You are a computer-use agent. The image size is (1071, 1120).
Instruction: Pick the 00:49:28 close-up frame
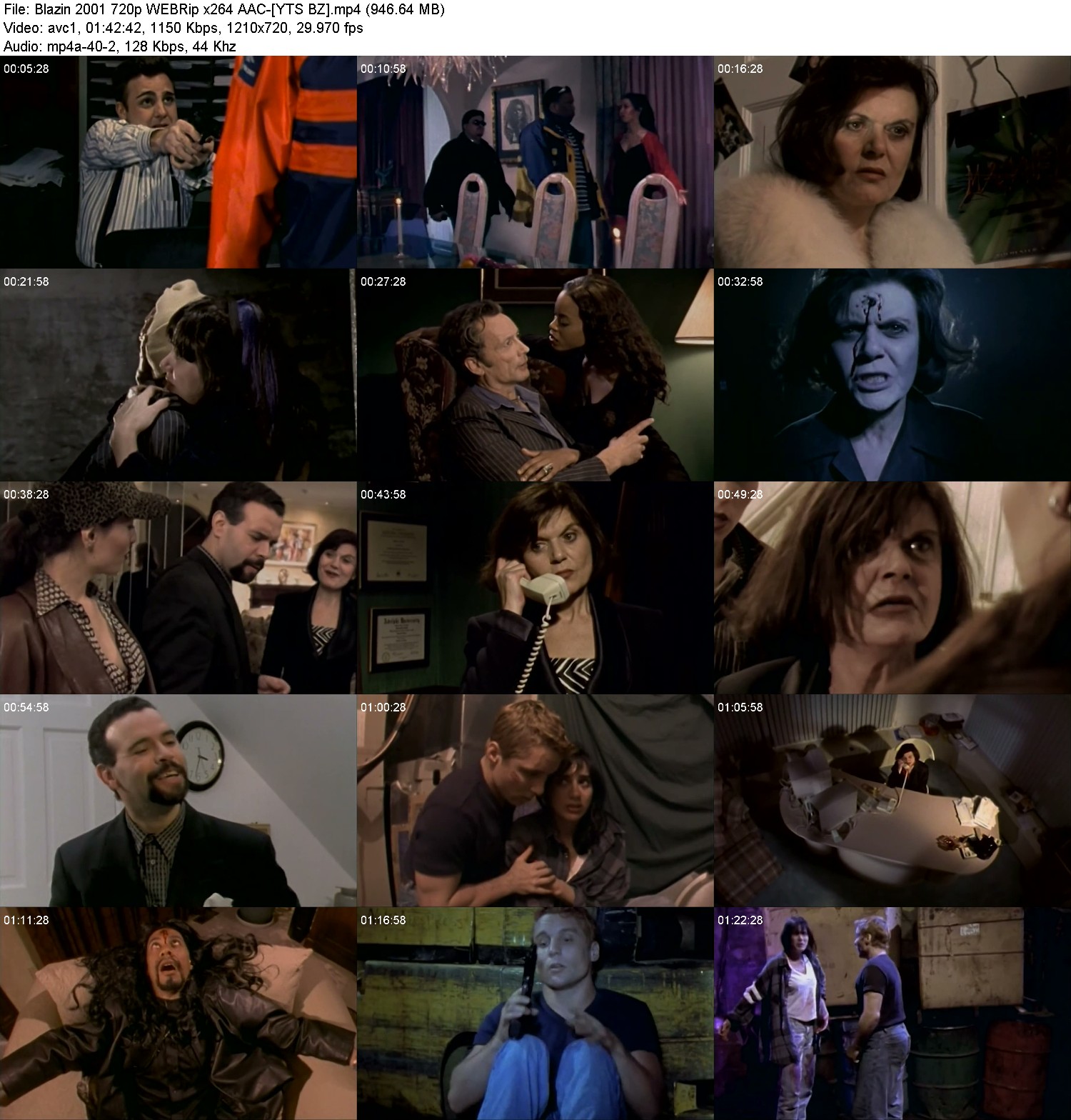point(892,588)
